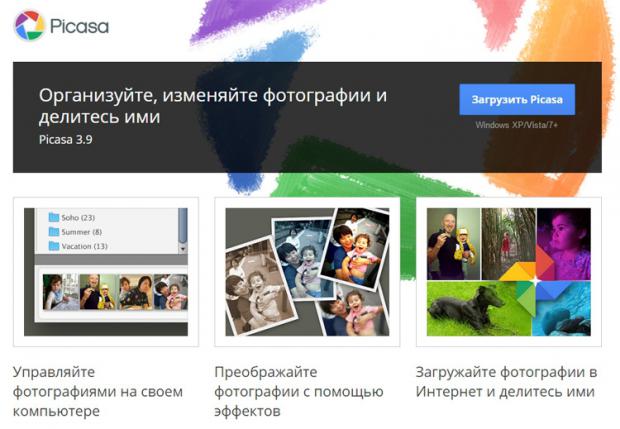Select the Summer (8) folder icon
The width and height of the screenshot is (620, 429).
click(53, 231)
